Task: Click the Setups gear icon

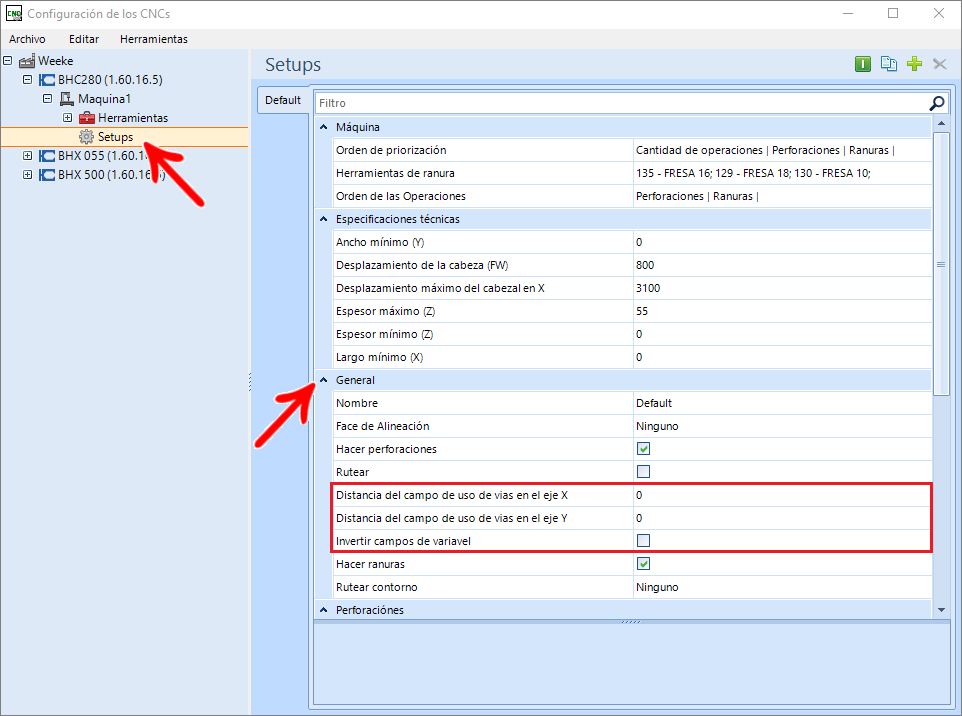Action: (x=87, y=137)
